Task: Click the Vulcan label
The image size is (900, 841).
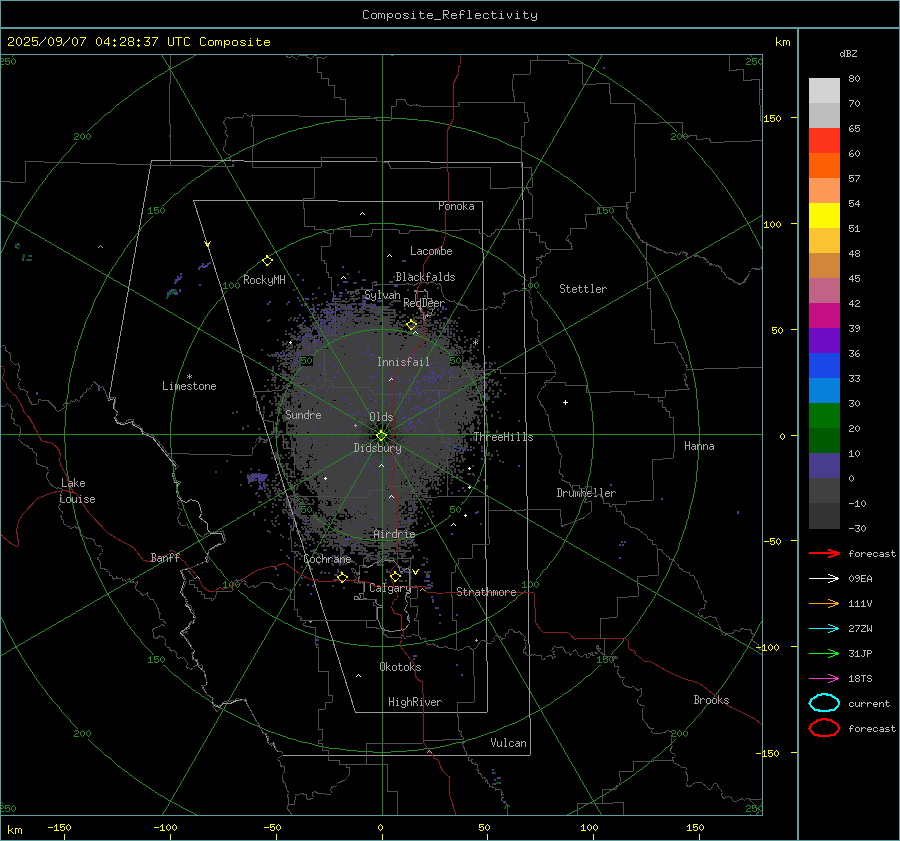Action: click(508, 743)
